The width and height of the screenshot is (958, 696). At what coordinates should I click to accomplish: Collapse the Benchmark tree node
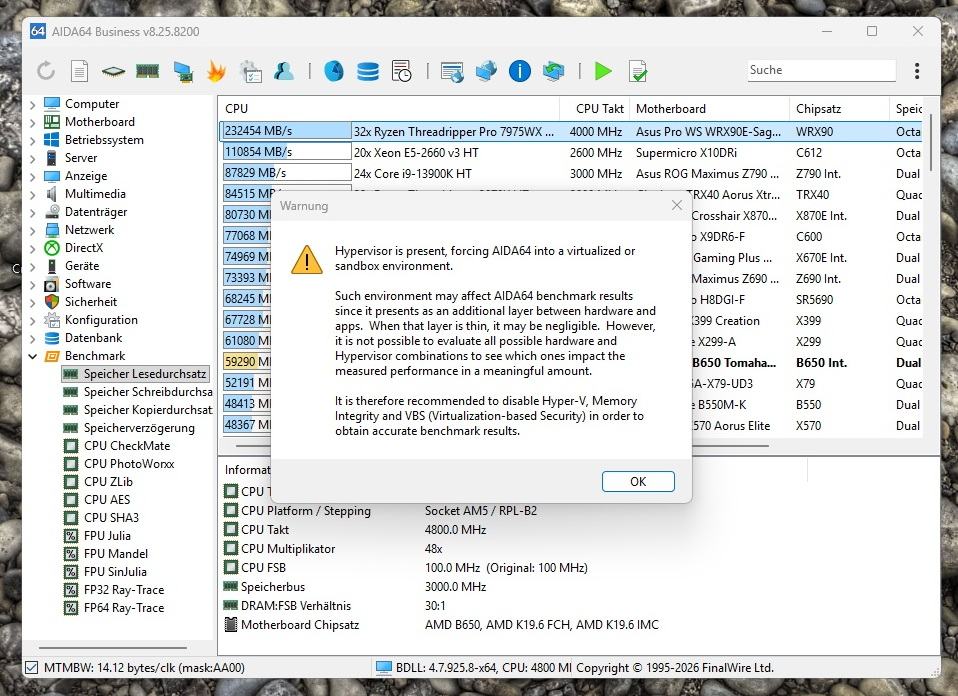[32, 356]
